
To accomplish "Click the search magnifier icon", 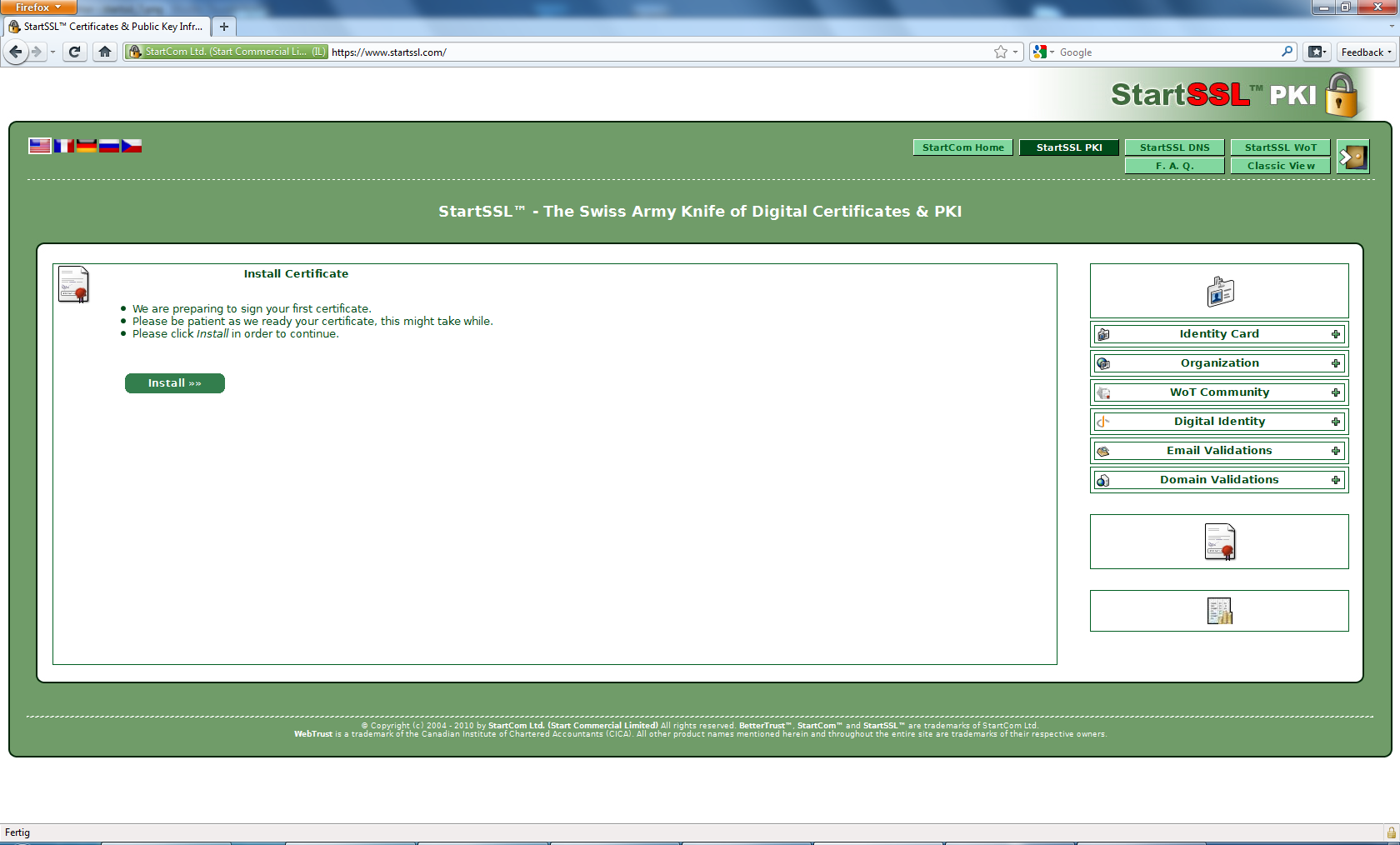I will [x=1287, y=52].
